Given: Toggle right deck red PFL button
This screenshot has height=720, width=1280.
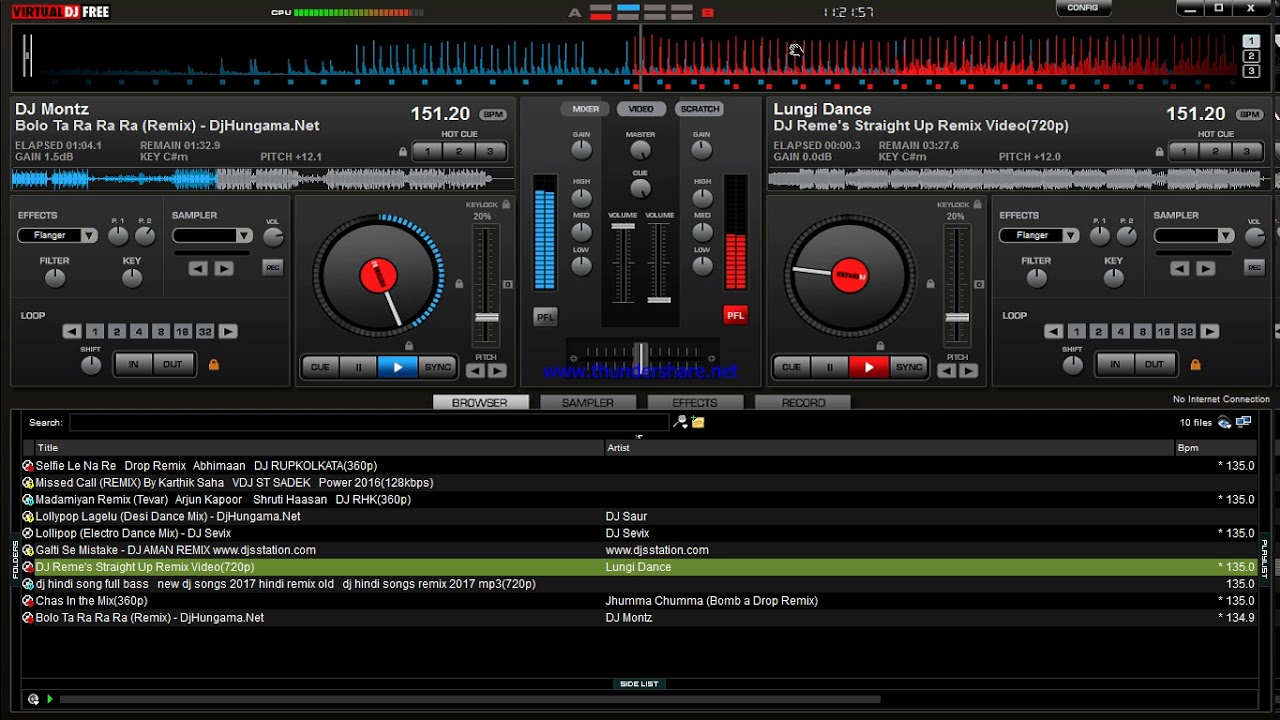Looking at the screenshot, I should tap(735, 315).
